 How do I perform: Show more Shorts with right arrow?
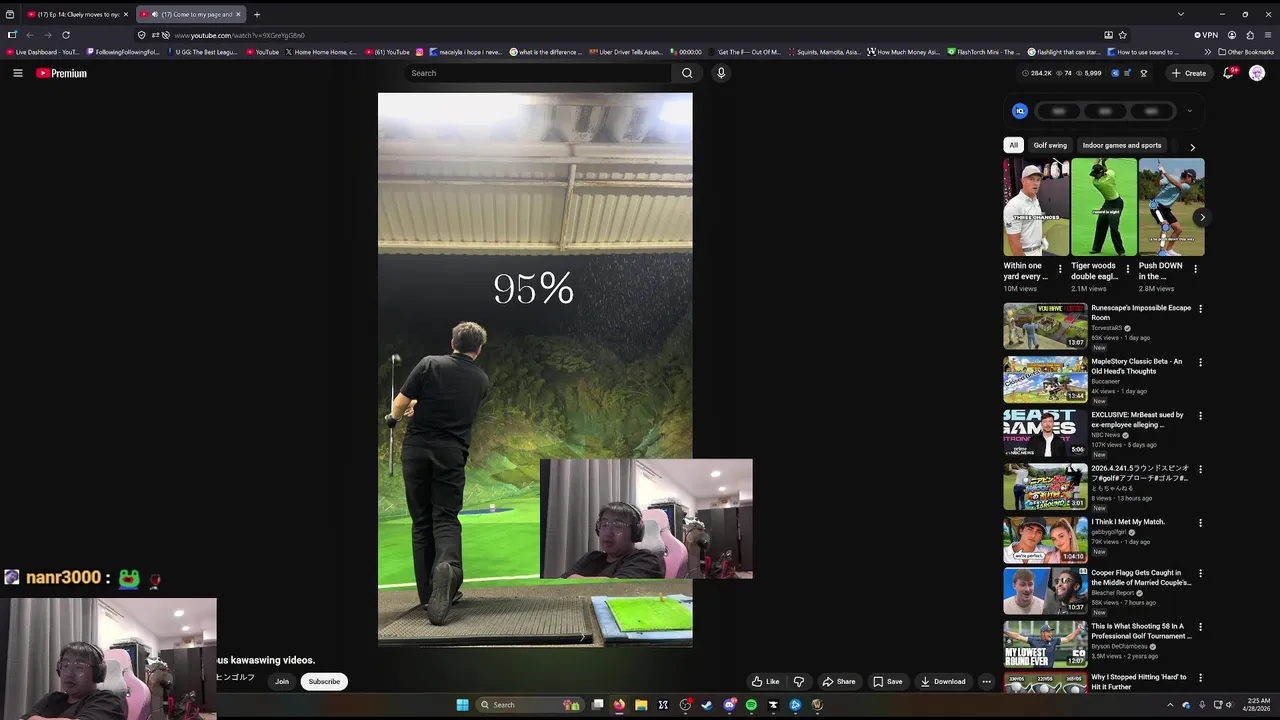[1202, 217]
